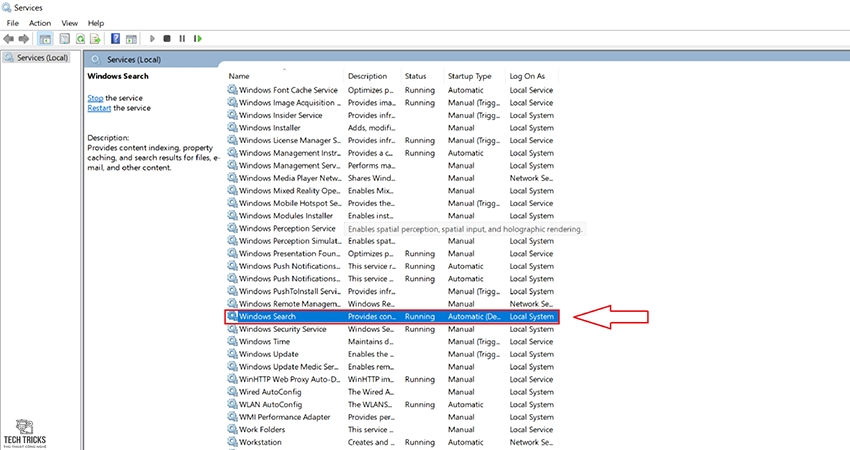Click gear icon beside Windows Time
The image size is (850, 450).
pyautogui.click(x=233, y=342)
